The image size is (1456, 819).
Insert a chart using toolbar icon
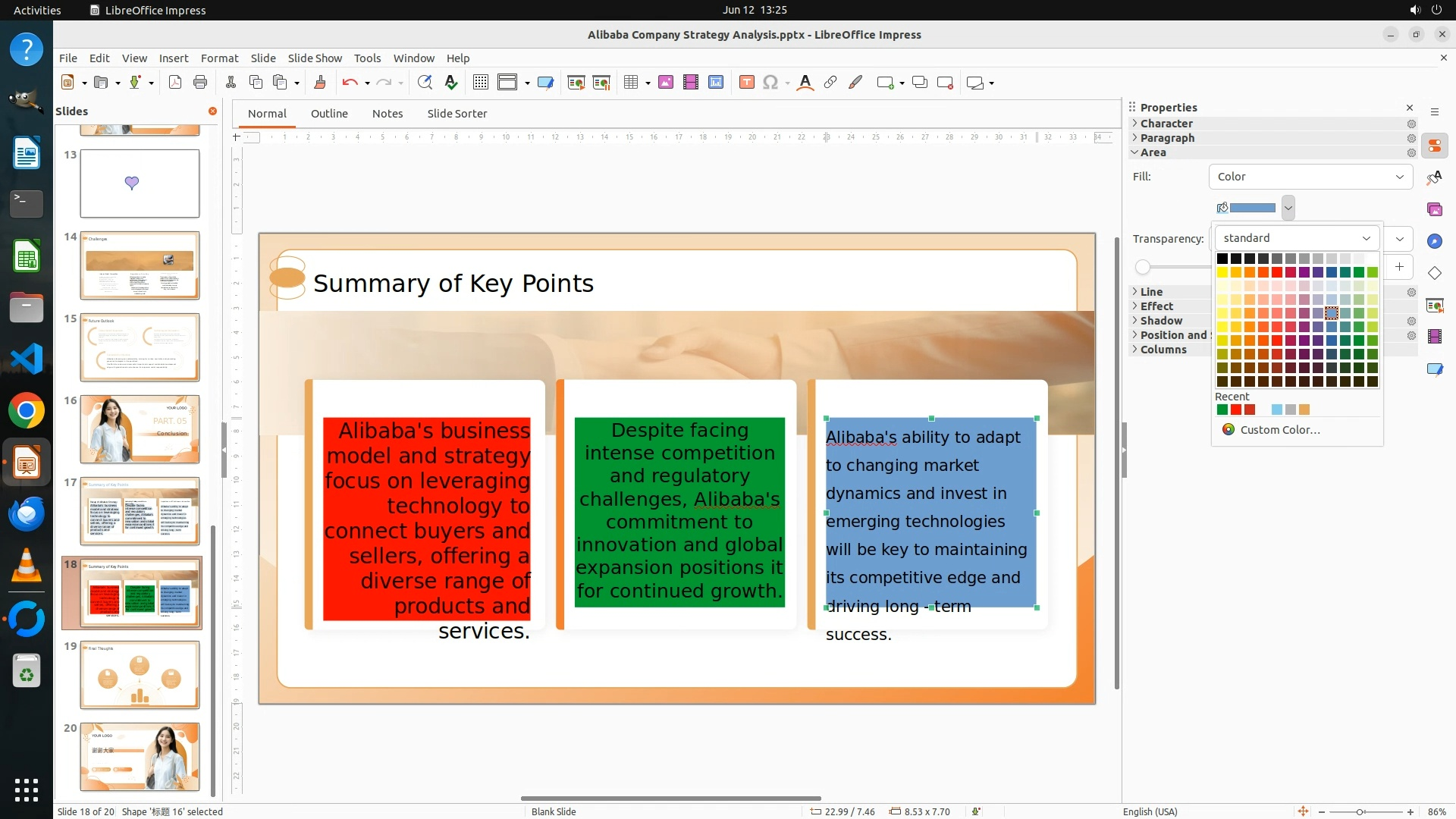pos(716,83)
